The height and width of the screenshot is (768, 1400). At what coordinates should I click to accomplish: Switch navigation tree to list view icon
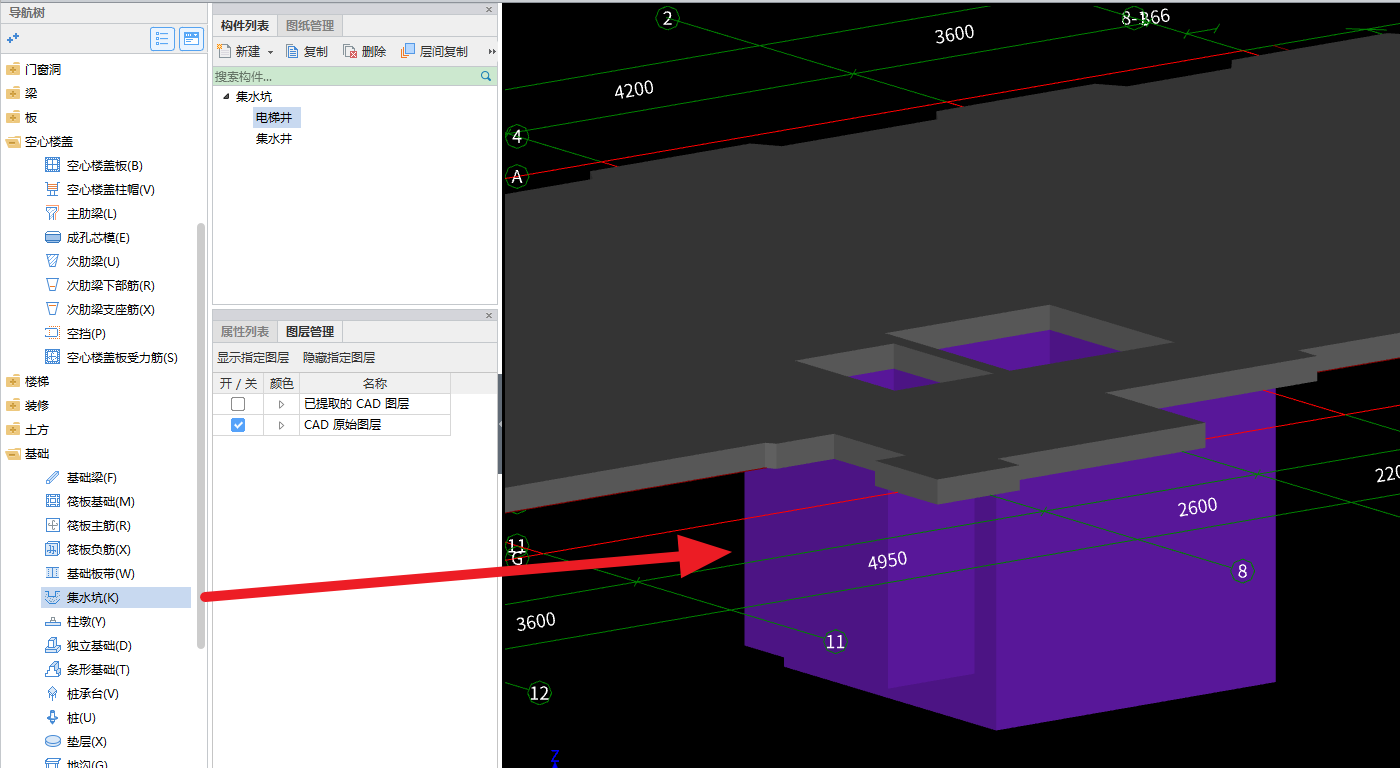pos(163,39)
